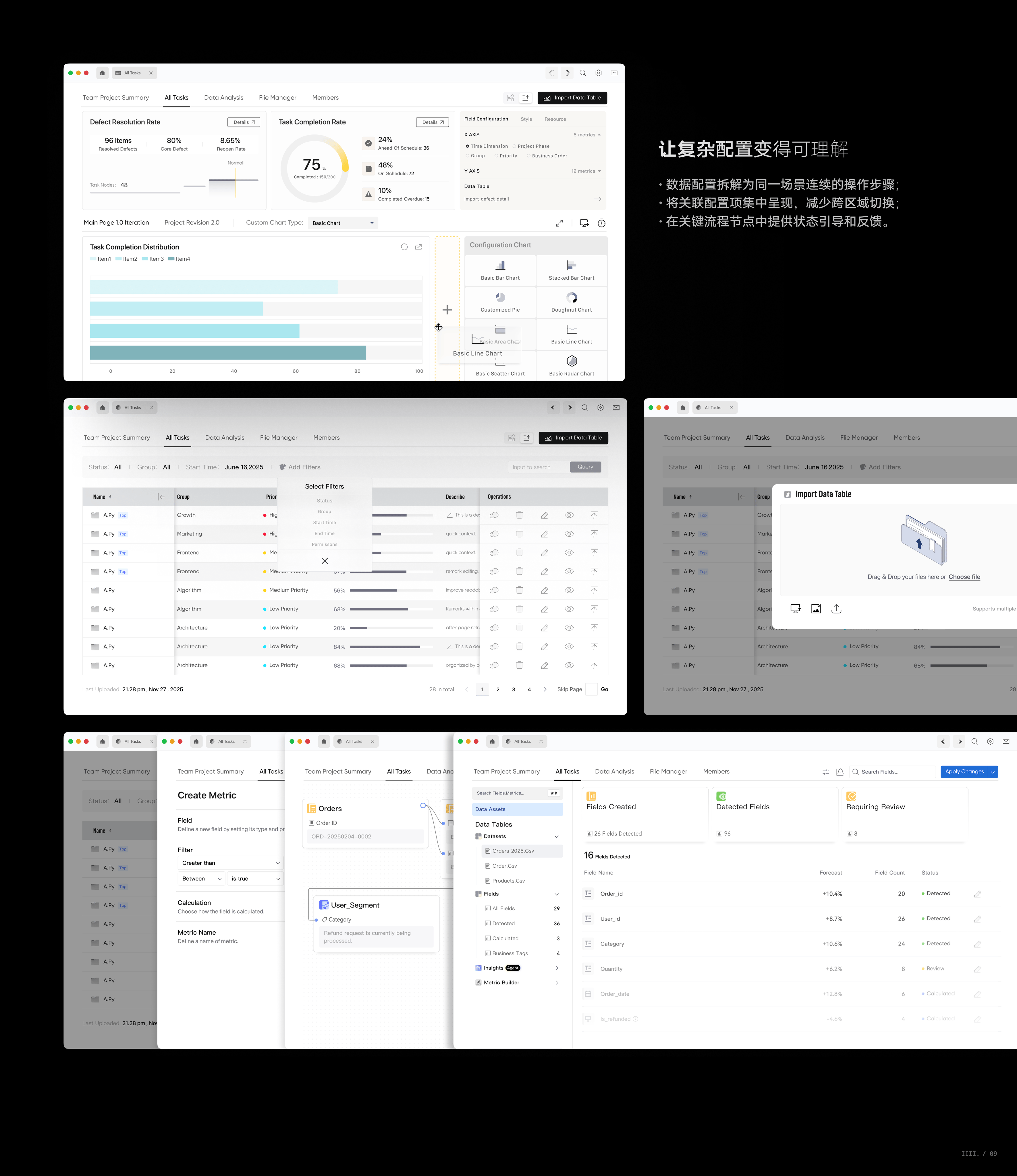
Task: Open the Between dropdown in Create Metric
Action: 202,879
